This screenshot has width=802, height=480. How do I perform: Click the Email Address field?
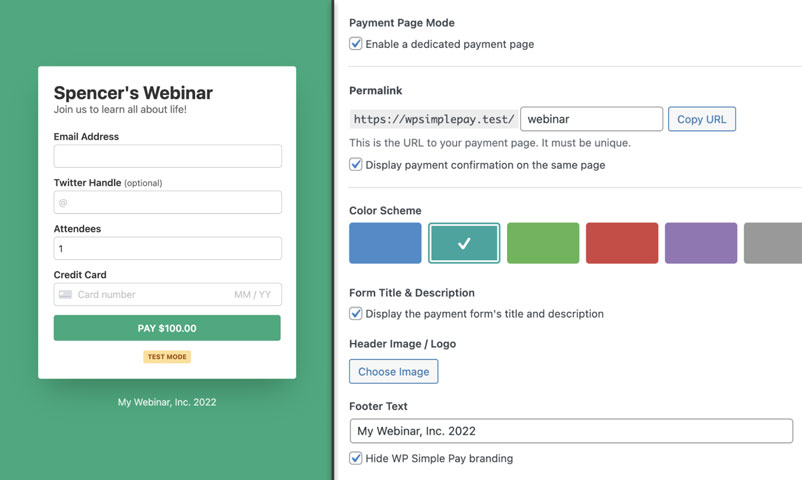(x=168, y=156)
